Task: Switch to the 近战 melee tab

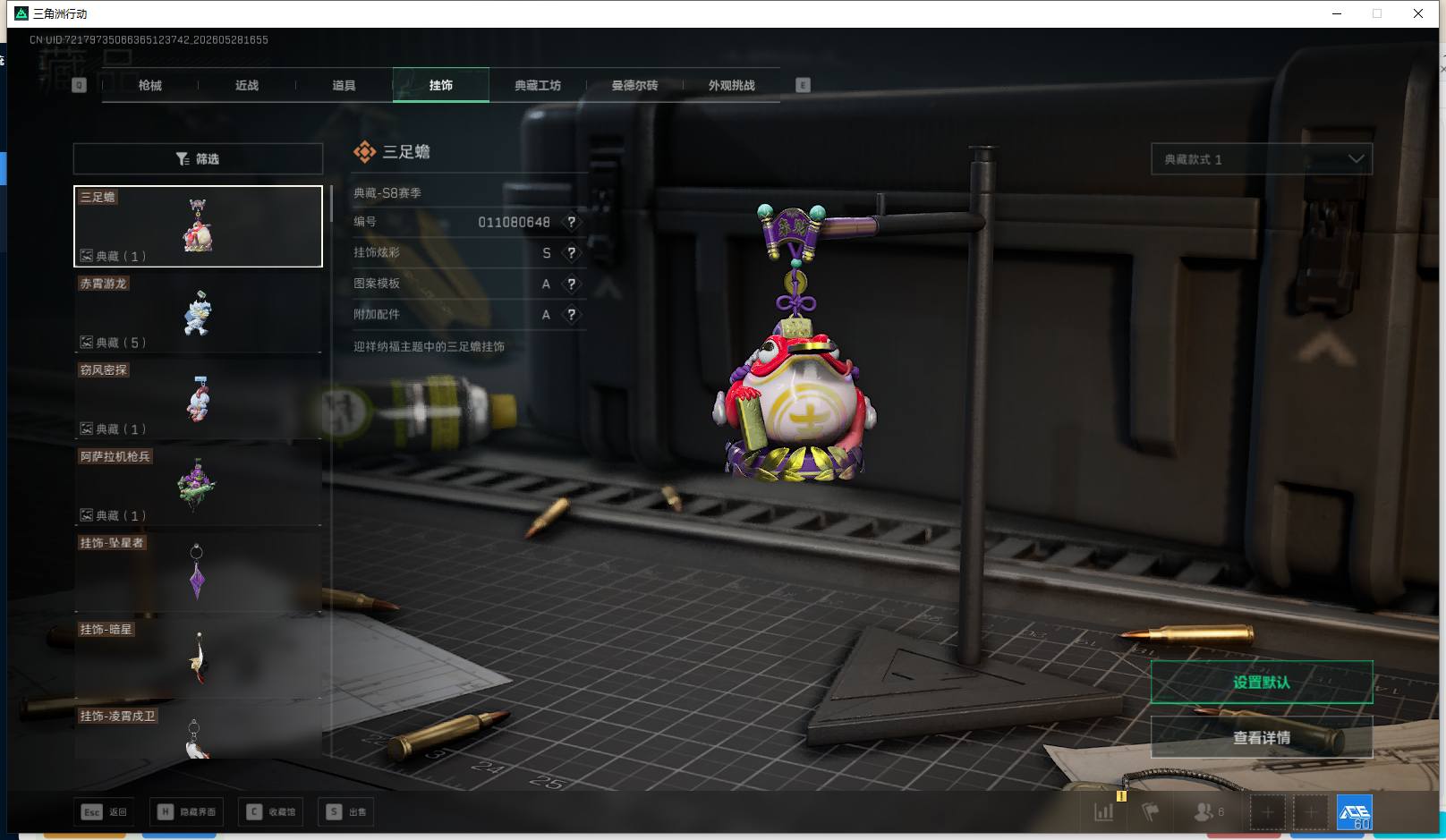Action: (x=247, y=85)
